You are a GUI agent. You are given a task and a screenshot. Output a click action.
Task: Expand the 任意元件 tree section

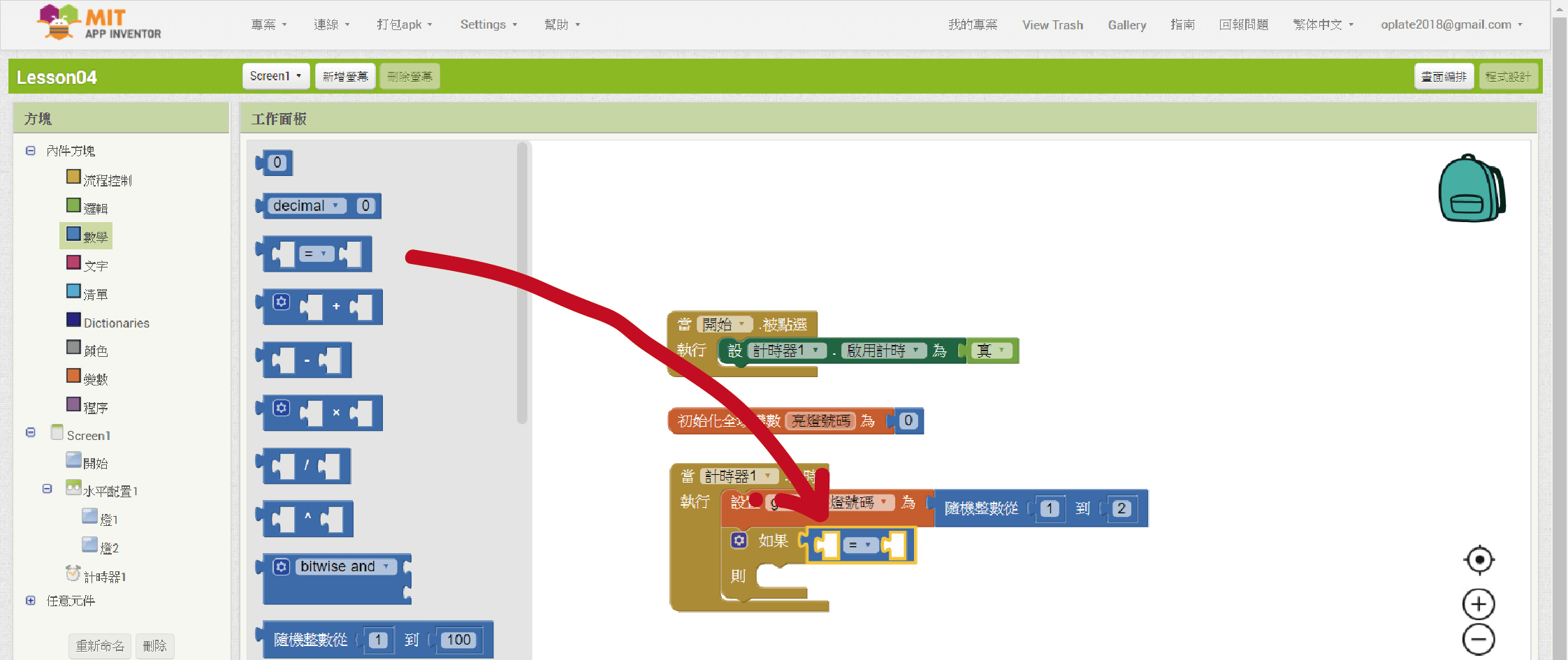(x=31, y=601)
